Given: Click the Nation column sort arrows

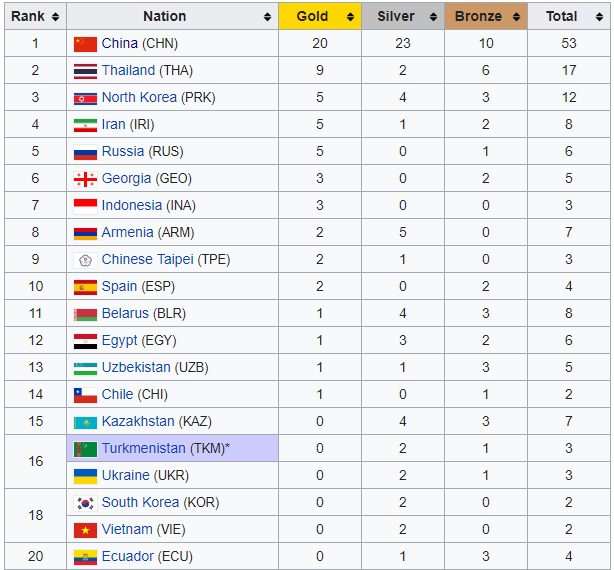Looking at the screenshot, I should pos(267,16).
